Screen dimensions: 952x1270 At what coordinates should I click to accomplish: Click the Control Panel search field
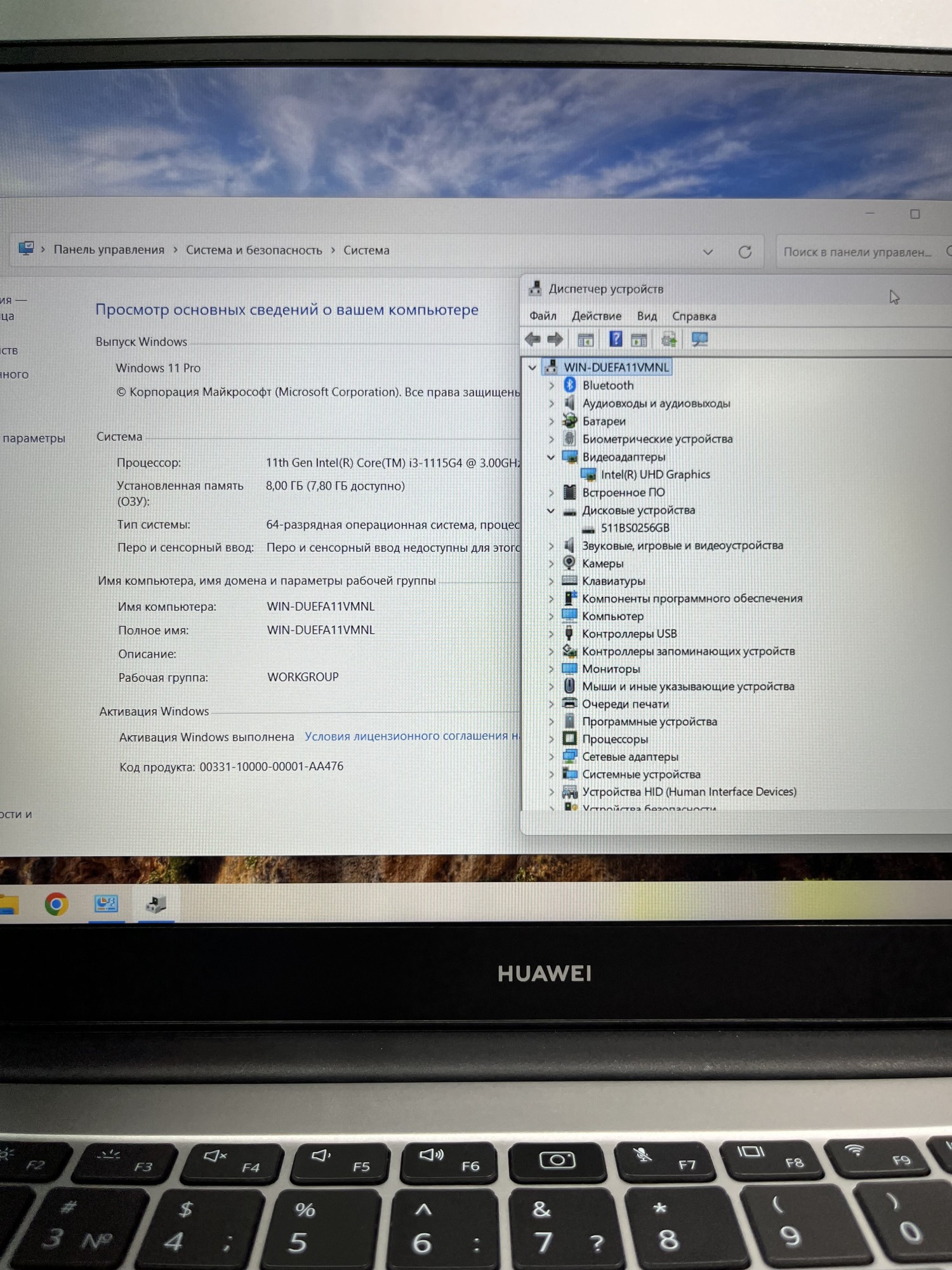(x=857, y=252)
